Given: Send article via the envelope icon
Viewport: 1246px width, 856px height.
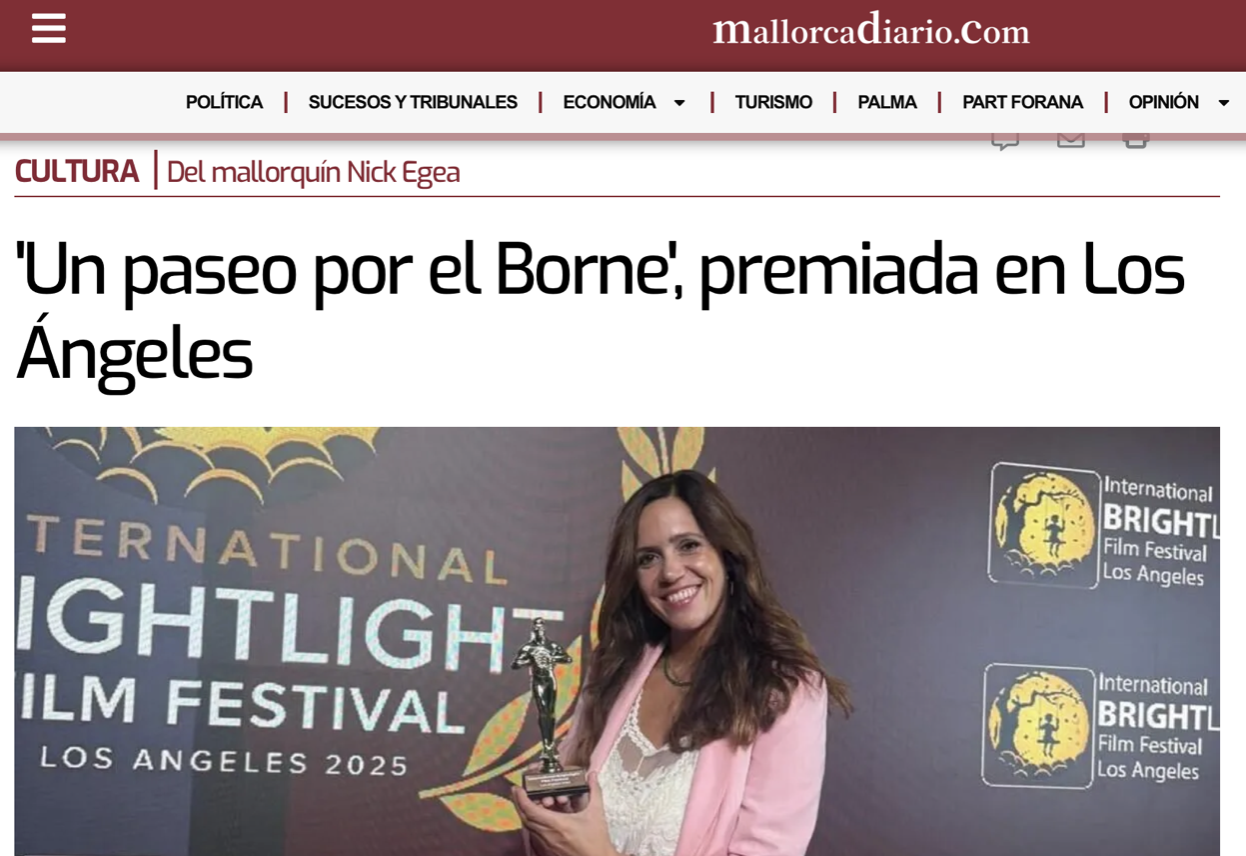Looking at the screenshot, I should 1071,140.
